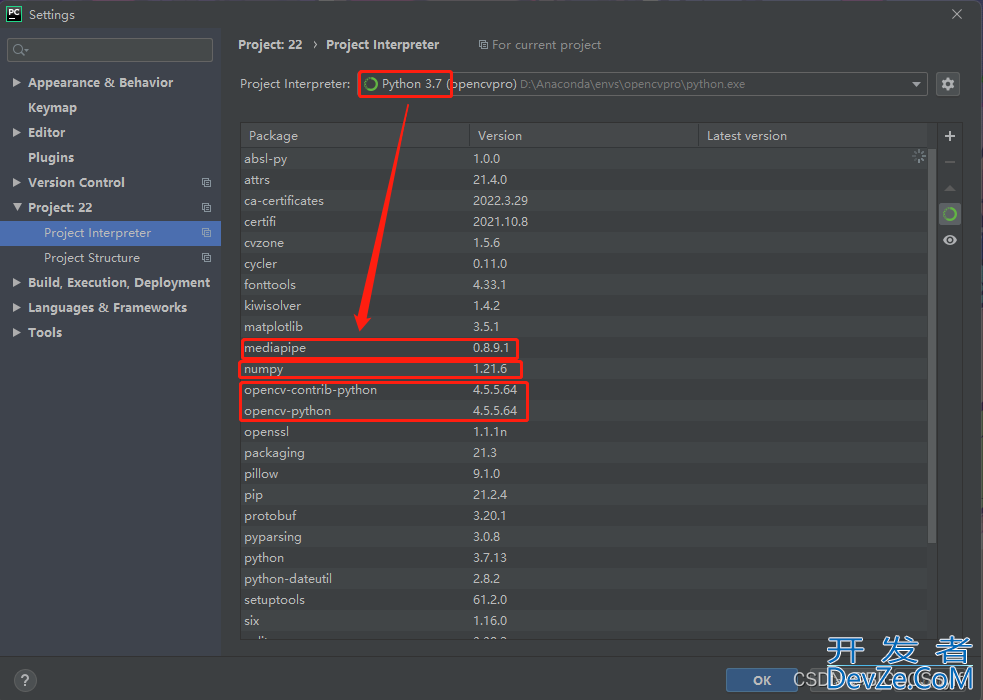Screen dimensions: 983x700
Task: Select Project Structure in the sidebar
Action: 110,258
